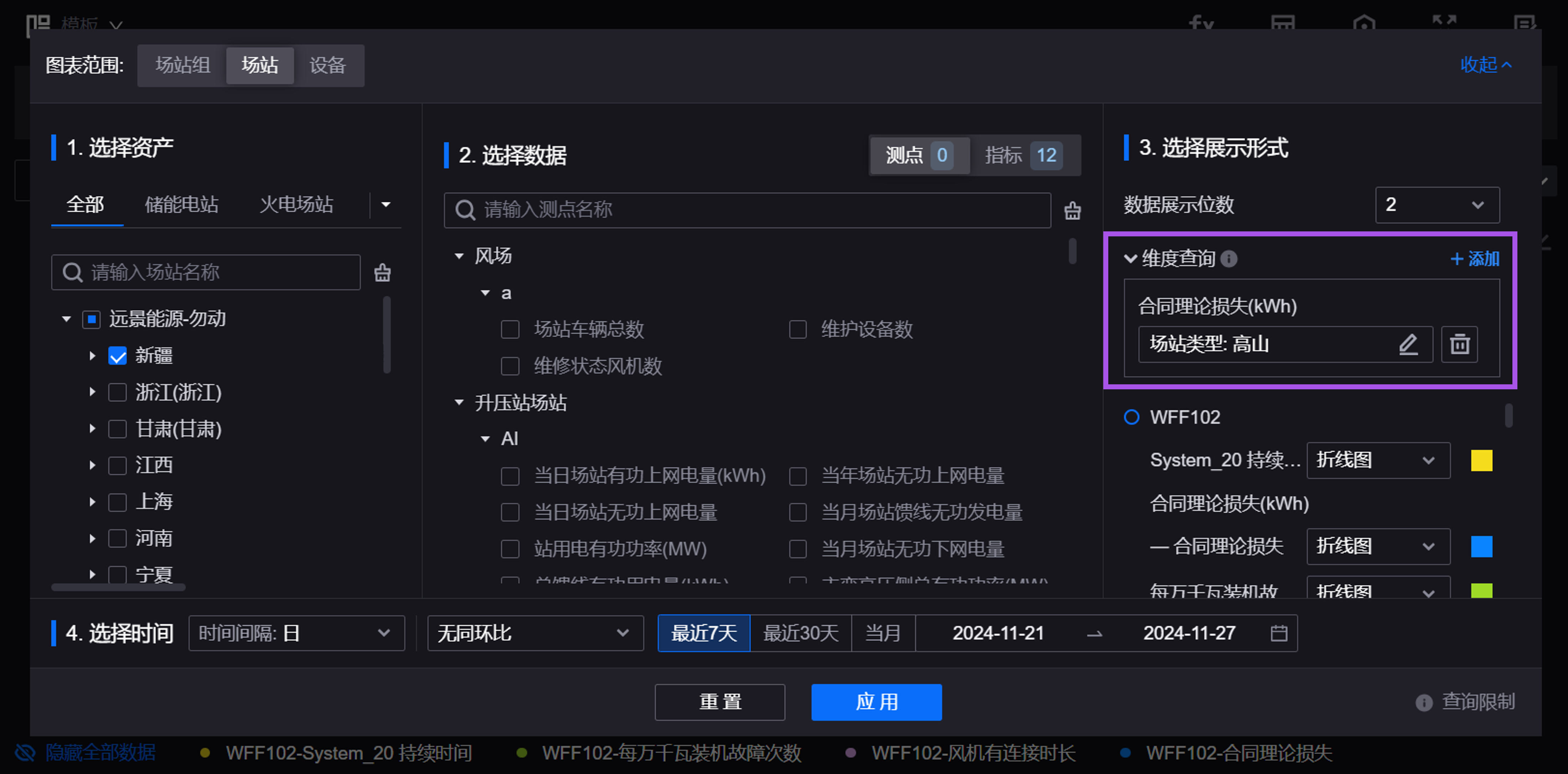Viewport: 1568px width, 774px height.
Task: Click the 应用 apply button
Action: tap(876, 702)
